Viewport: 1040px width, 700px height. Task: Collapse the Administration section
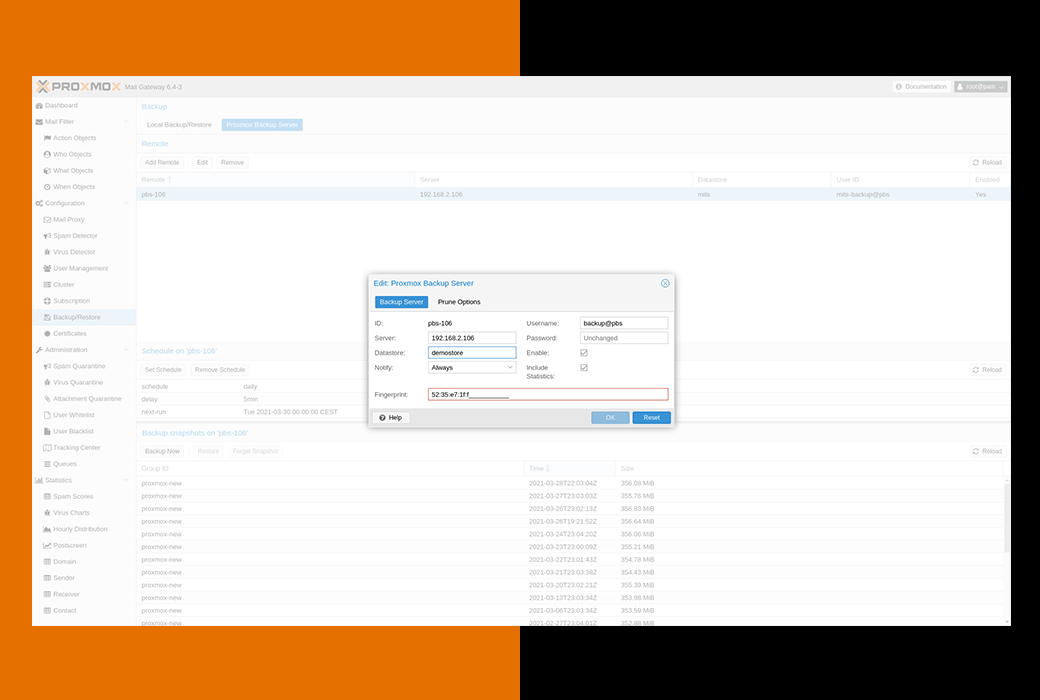126,350
